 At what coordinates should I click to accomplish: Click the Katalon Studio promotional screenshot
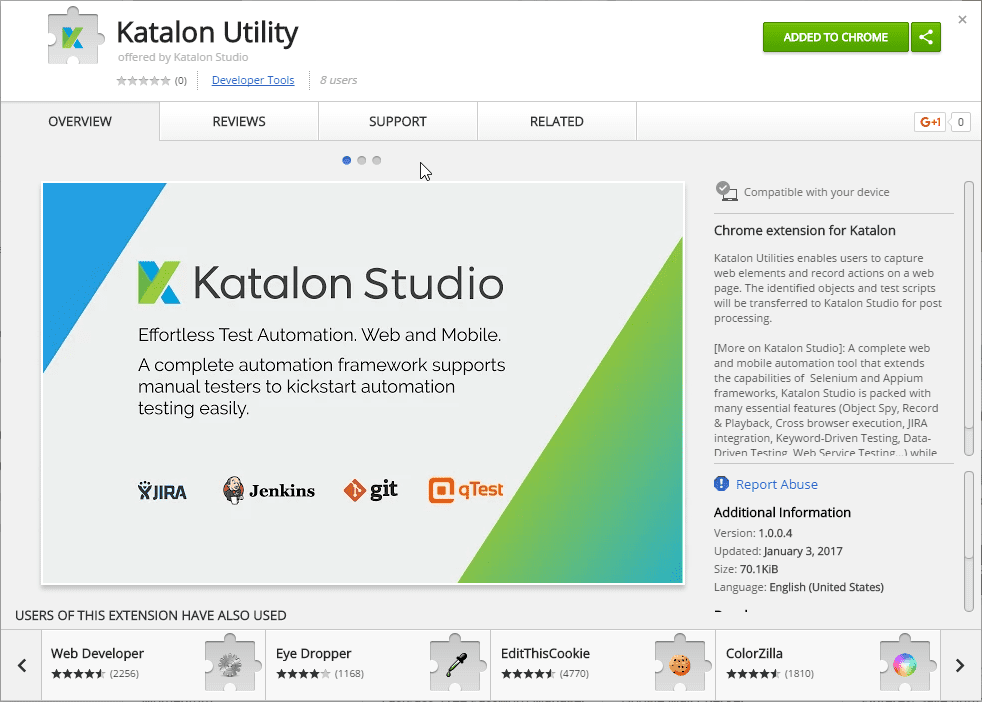click(363, 383)
